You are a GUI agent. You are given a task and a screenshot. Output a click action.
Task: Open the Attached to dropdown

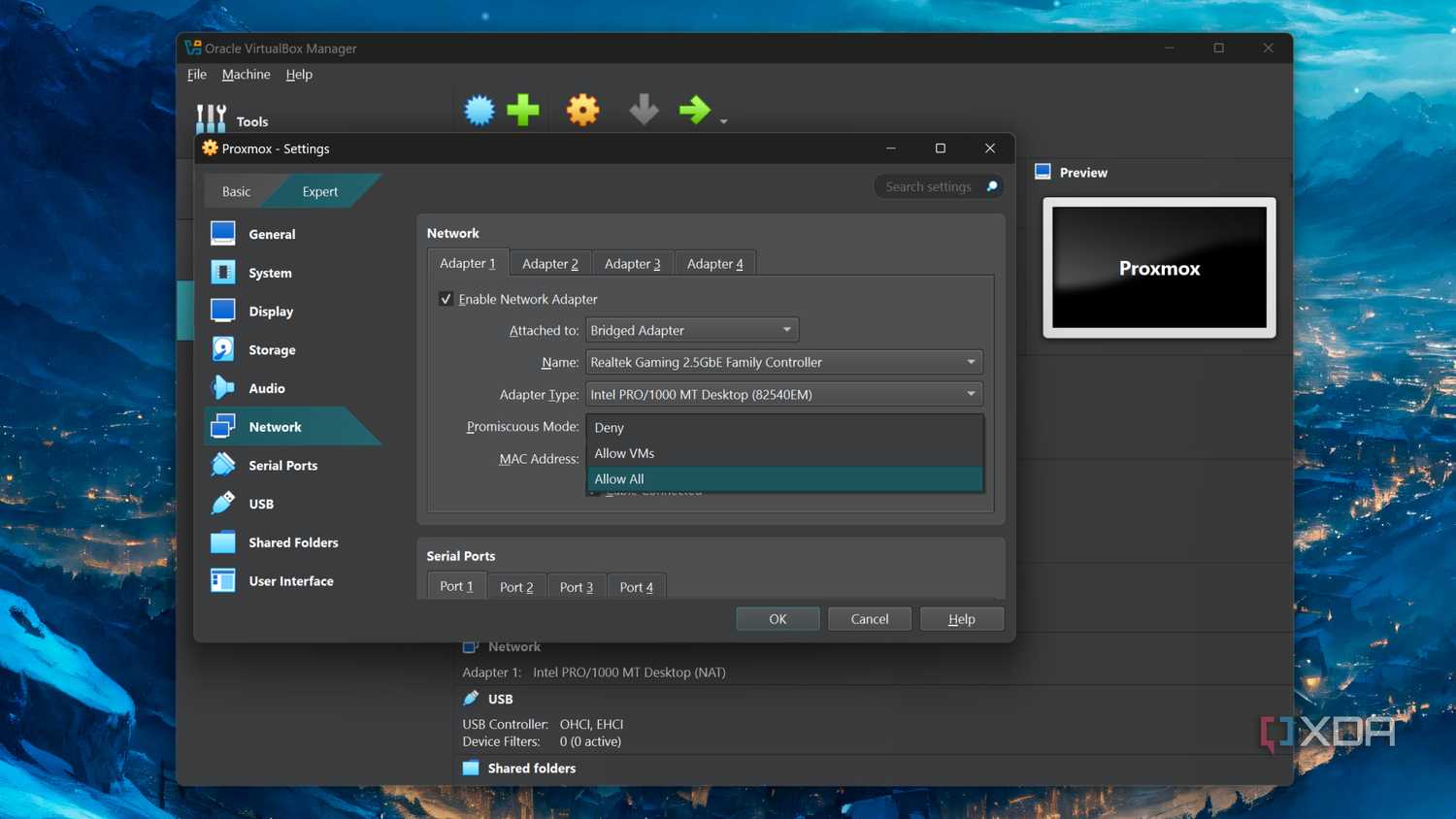pos(692,330)
